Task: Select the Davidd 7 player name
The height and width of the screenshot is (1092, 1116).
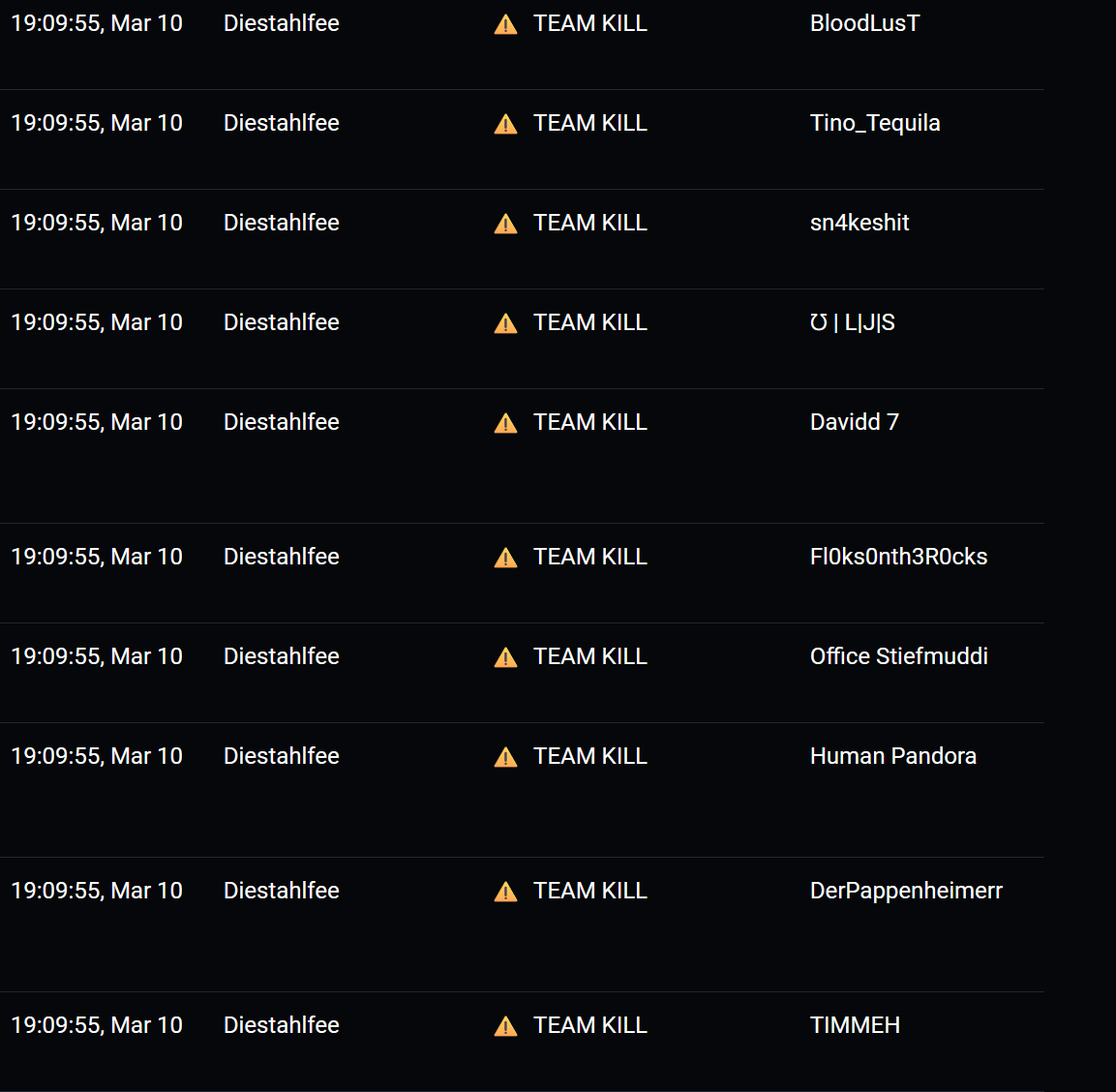Action: (x=854, y=422)
